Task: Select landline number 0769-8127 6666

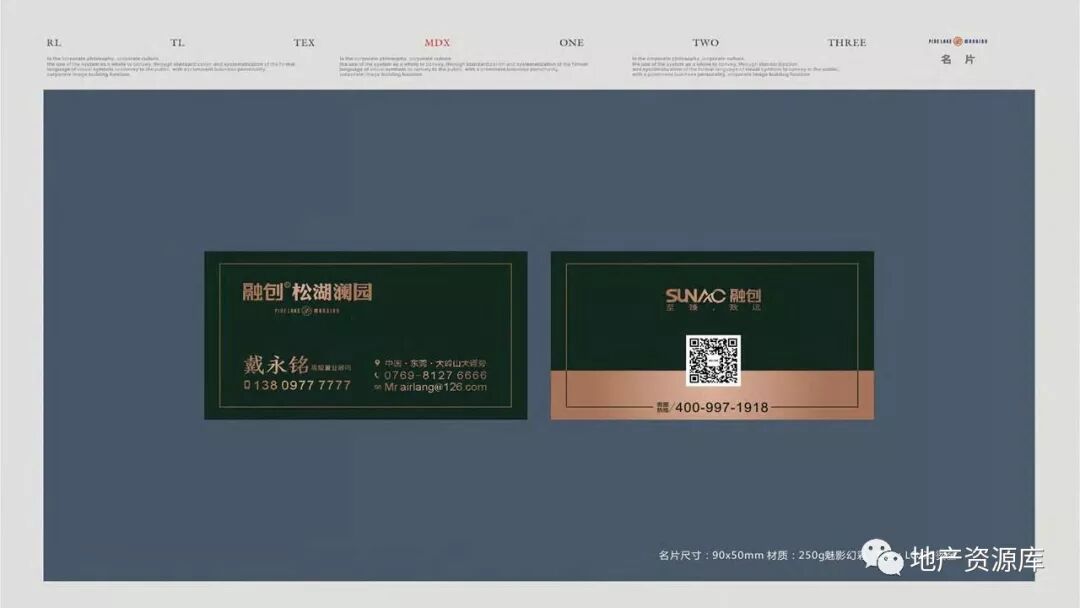Action: point(435,375)
